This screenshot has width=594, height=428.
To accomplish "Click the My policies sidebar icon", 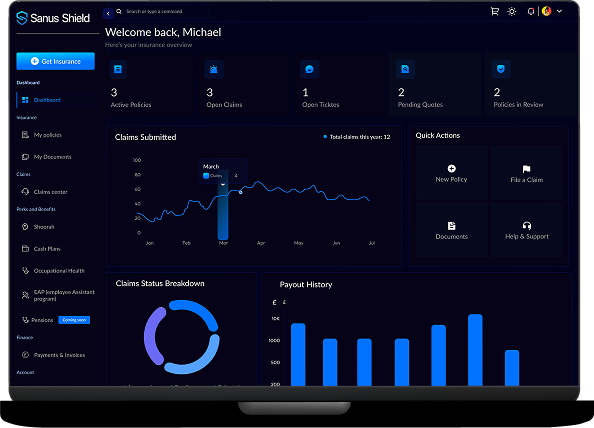I will pyautogui.click(x=25, y=135).
